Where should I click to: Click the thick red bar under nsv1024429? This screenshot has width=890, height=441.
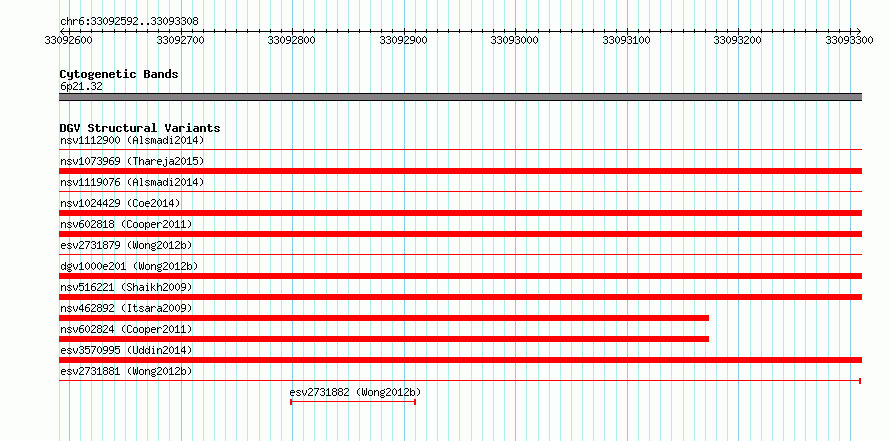[x=460, y=213]
